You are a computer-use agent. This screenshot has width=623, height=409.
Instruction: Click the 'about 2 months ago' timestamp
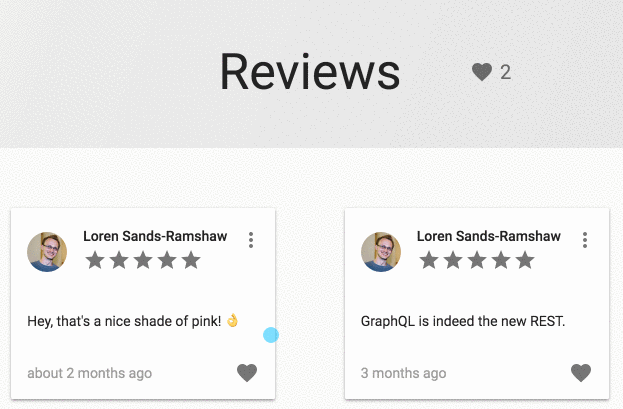tap(89, 373)
